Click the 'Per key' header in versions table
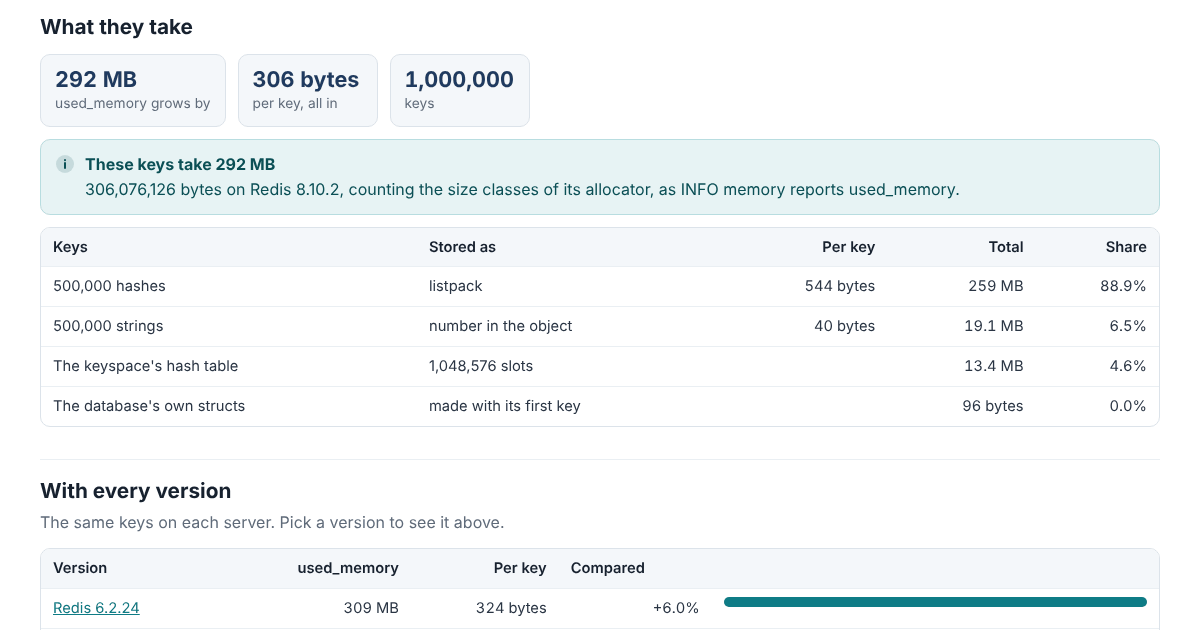This screenshot has width=1200, height=630. [x=520, y=568]
